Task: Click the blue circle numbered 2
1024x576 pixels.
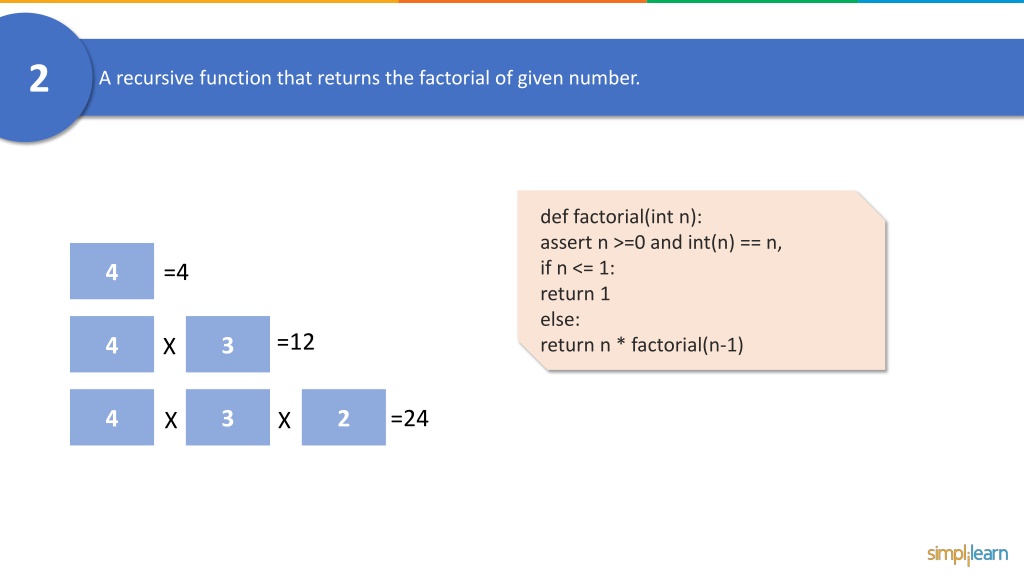Action: click(40, 78)
